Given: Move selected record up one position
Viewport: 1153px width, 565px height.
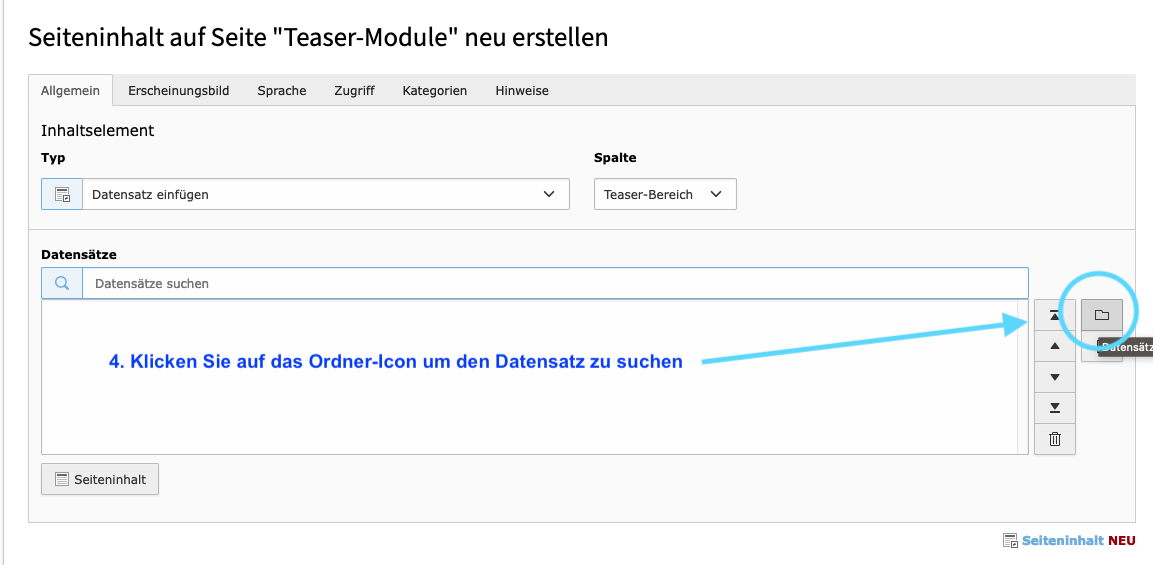Looking at the screenshot, I should (x=1055, y=347).
